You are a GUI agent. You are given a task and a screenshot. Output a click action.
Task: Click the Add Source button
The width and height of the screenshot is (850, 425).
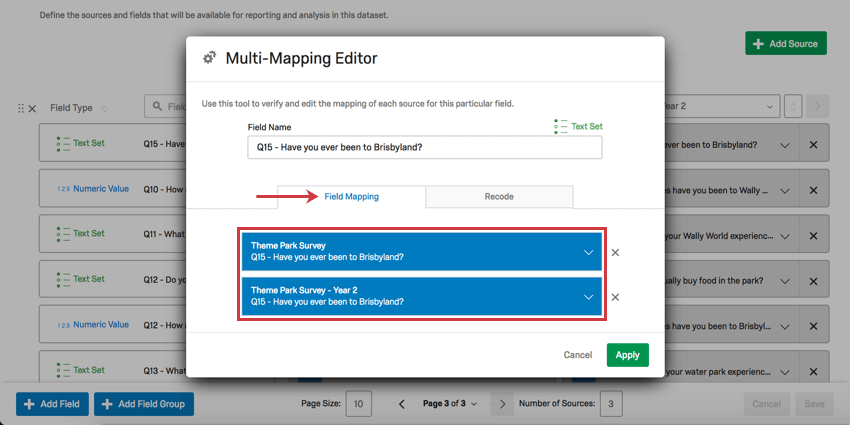[786, 43]
